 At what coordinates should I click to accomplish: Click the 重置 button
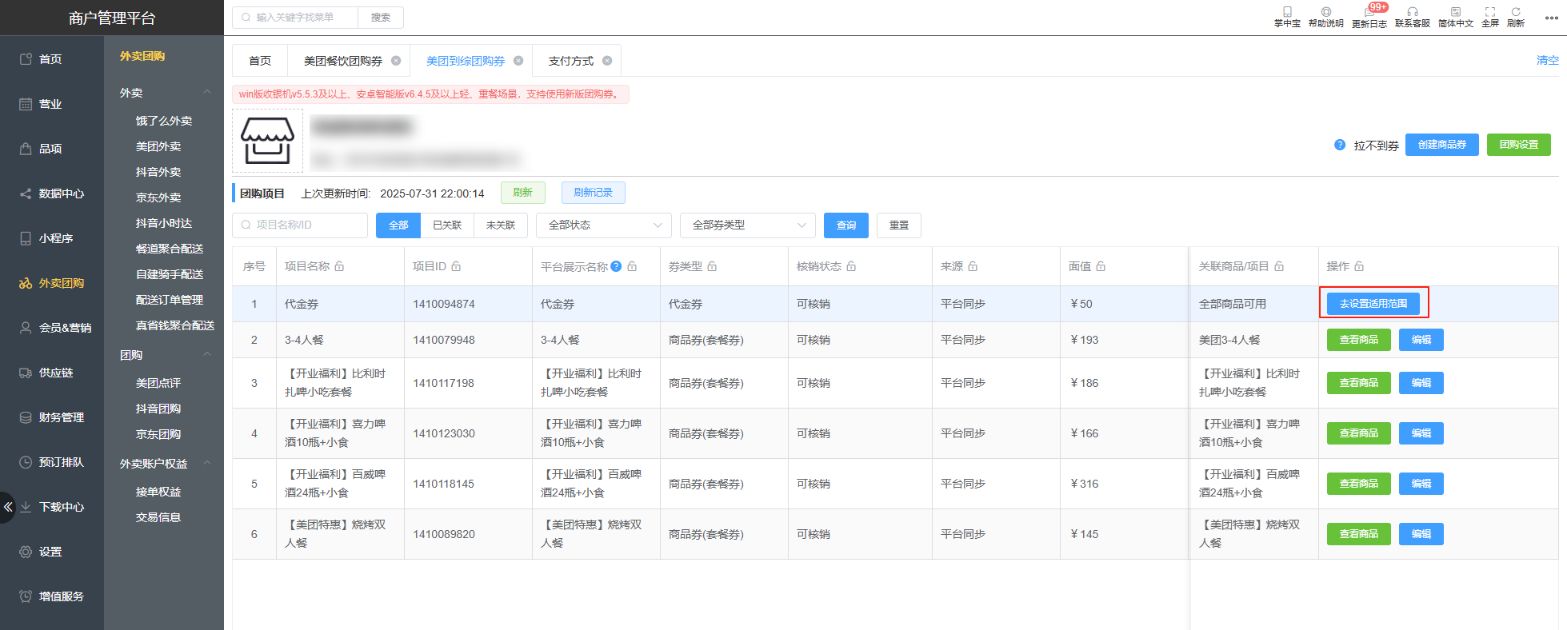click(x=899, y=226)
